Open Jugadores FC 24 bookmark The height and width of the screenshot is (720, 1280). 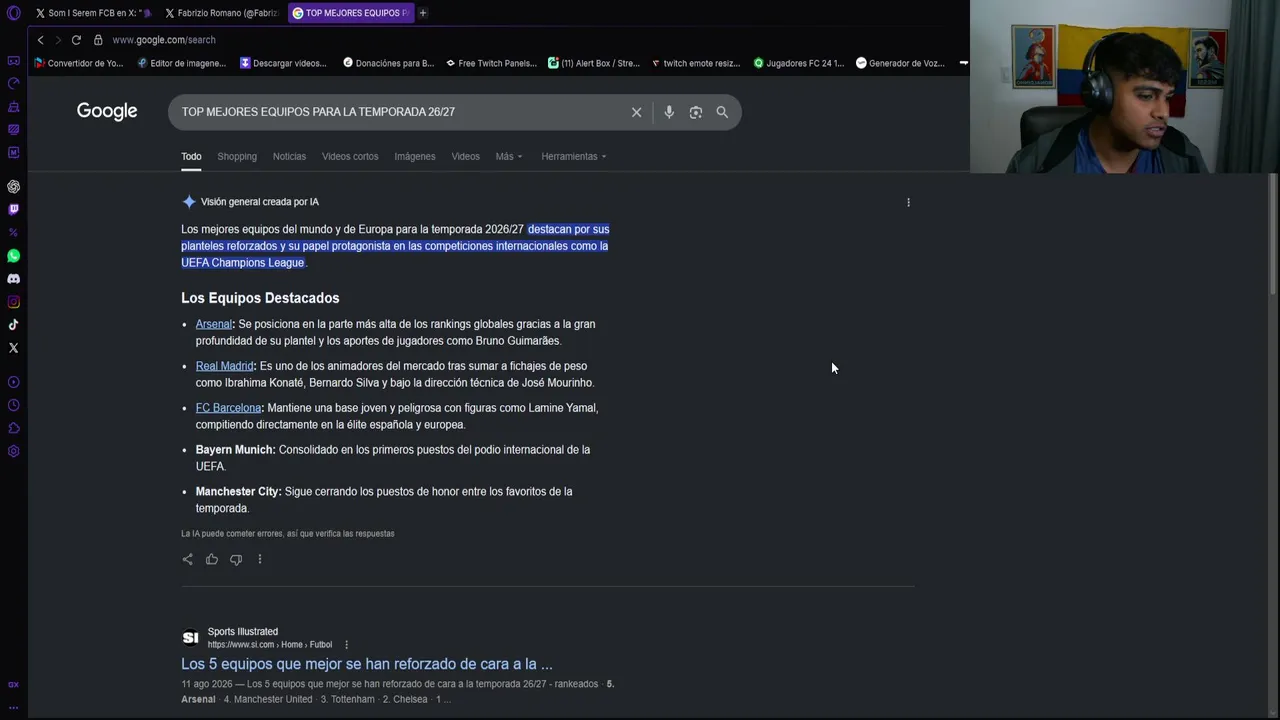tap(798, 63)
